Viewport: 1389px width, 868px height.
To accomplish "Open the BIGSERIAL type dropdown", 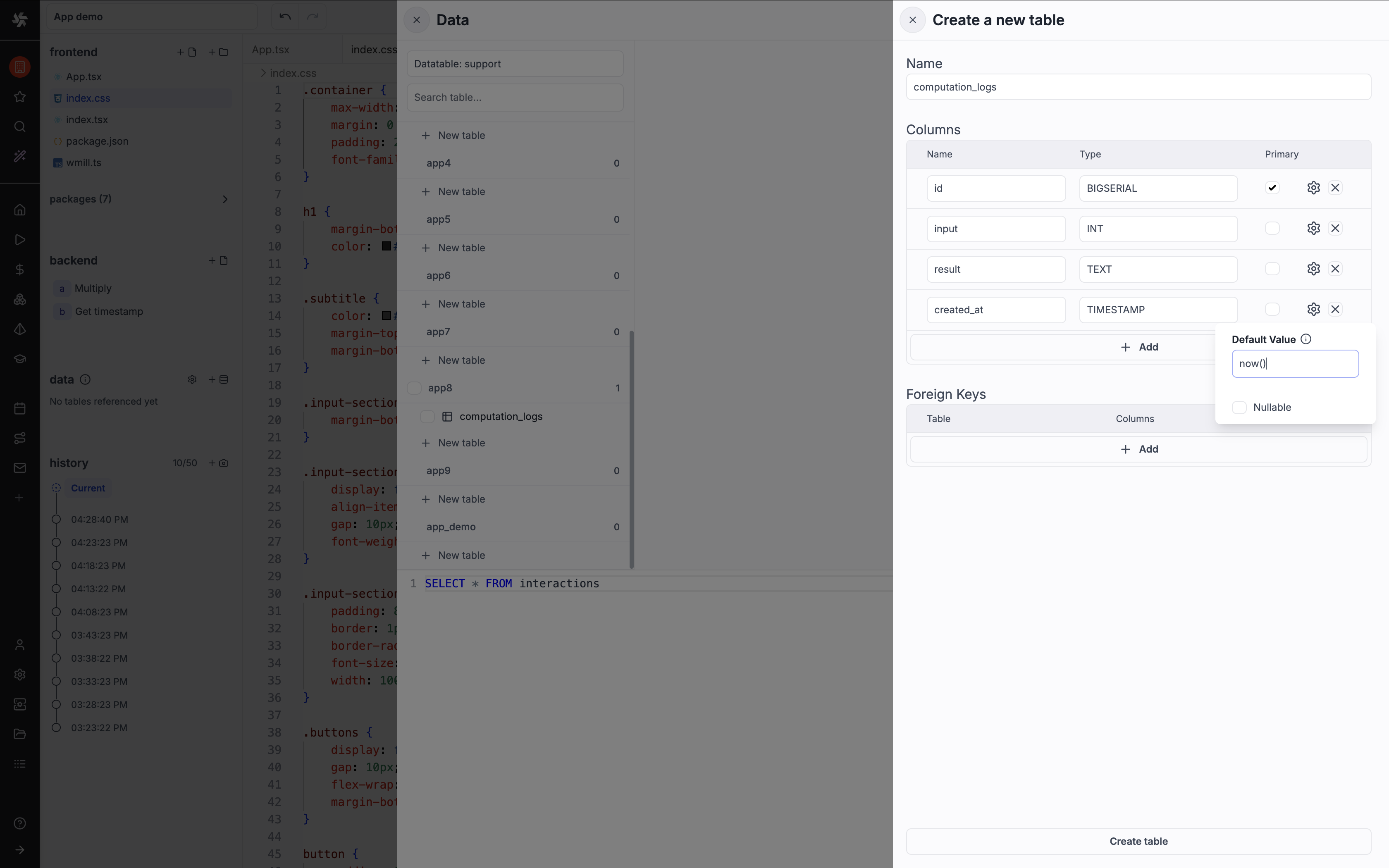I will 1157,188.
